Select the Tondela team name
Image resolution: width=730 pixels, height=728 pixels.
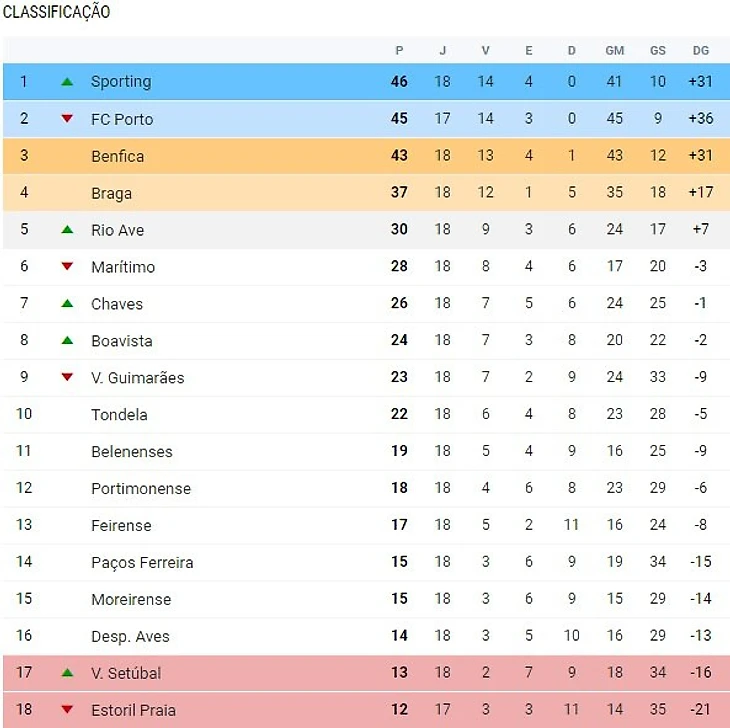click(x=119, y=415)
